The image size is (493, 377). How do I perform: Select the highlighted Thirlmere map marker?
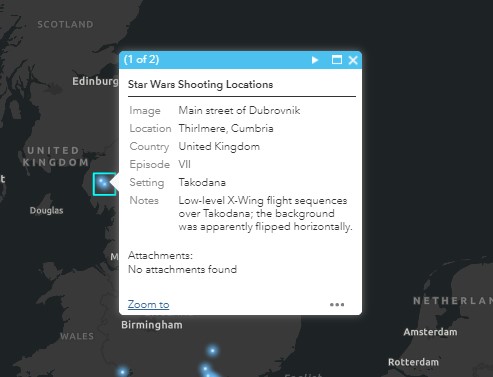104,184
